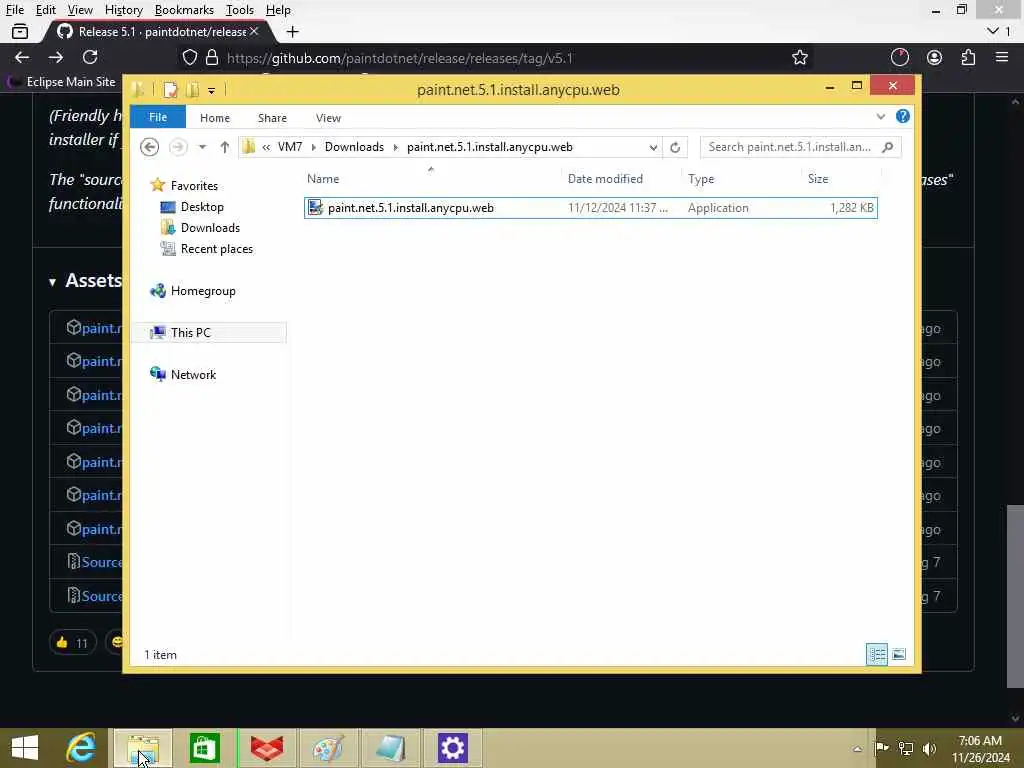Click Properties icon in quick access toolbar
The image size is (1024, 768).
[x=170, y=89]
